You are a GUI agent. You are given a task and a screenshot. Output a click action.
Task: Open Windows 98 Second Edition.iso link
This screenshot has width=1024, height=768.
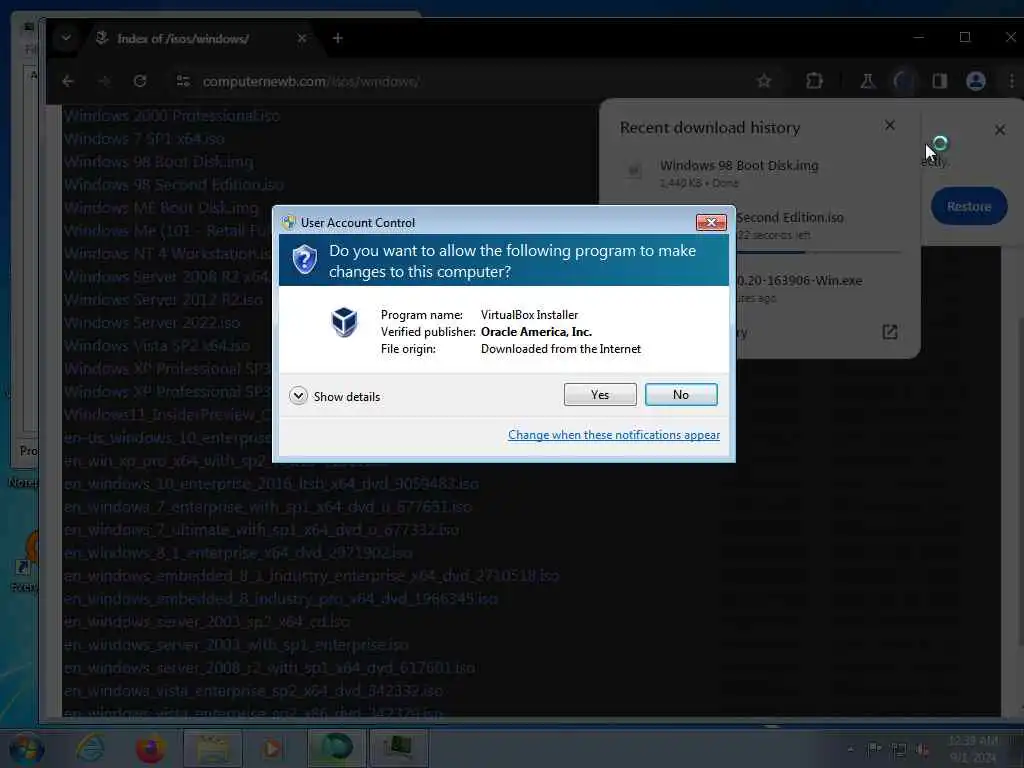tap(173, 185)
